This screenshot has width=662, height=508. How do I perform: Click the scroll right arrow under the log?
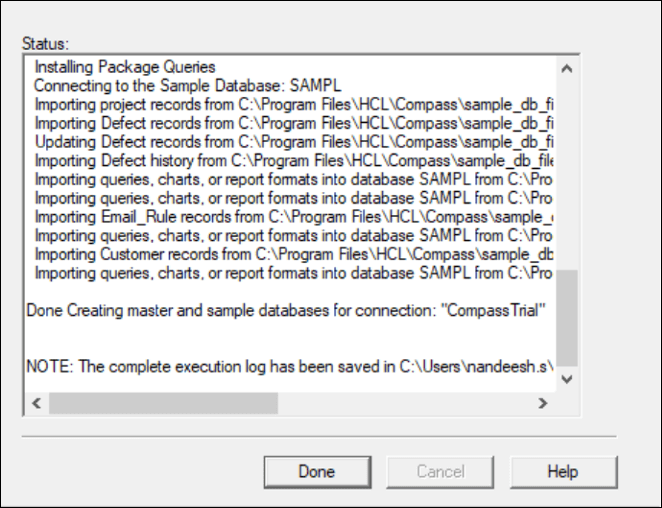pos(543,403)
